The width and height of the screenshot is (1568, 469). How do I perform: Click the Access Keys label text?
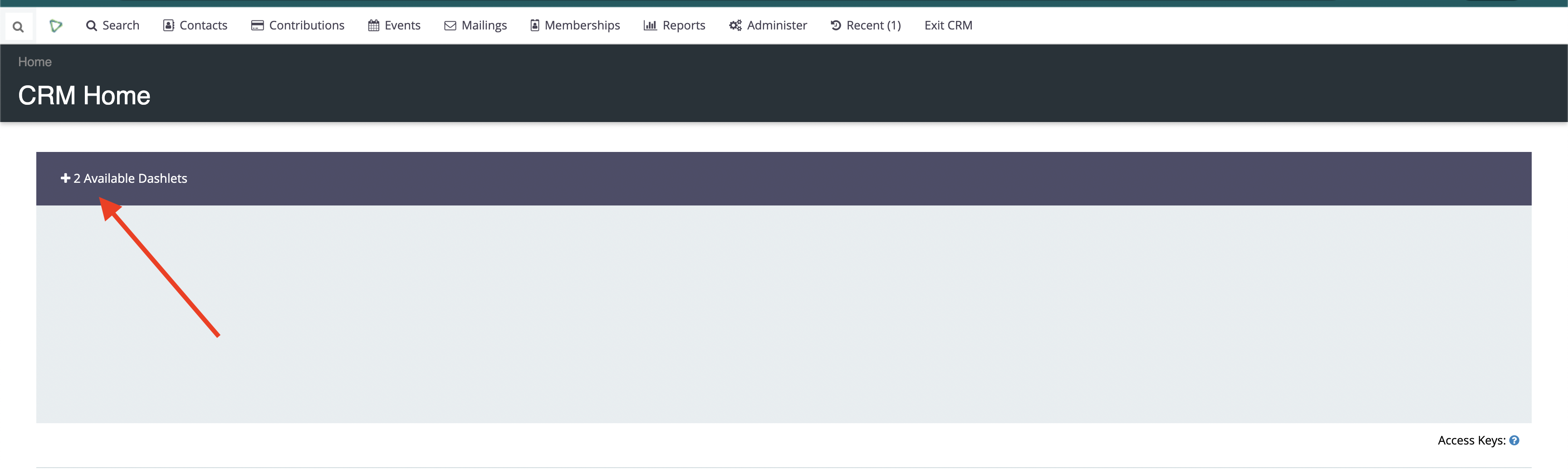pos(1470,440)
